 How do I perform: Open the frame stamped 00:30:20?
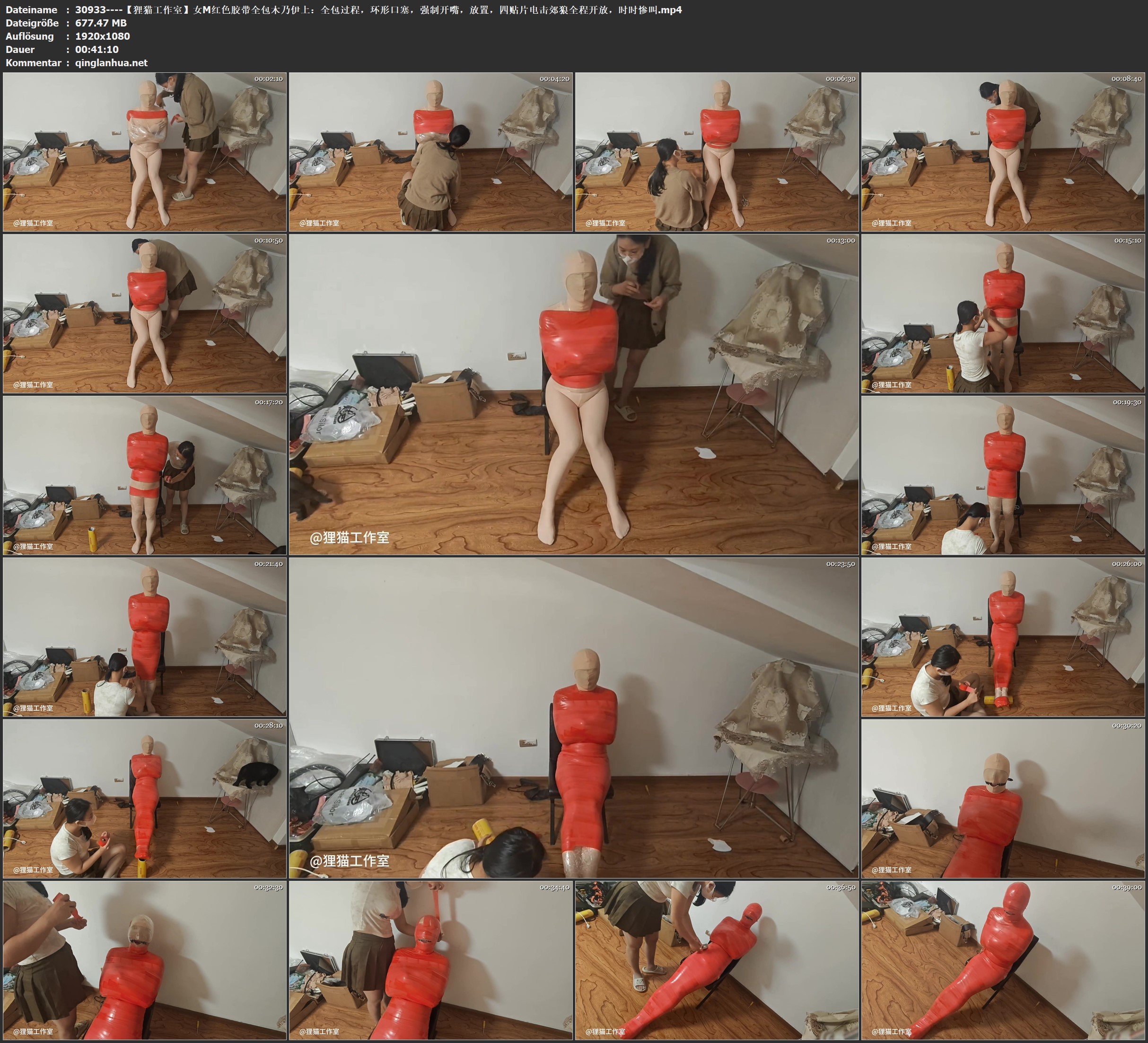[1003, 798]
